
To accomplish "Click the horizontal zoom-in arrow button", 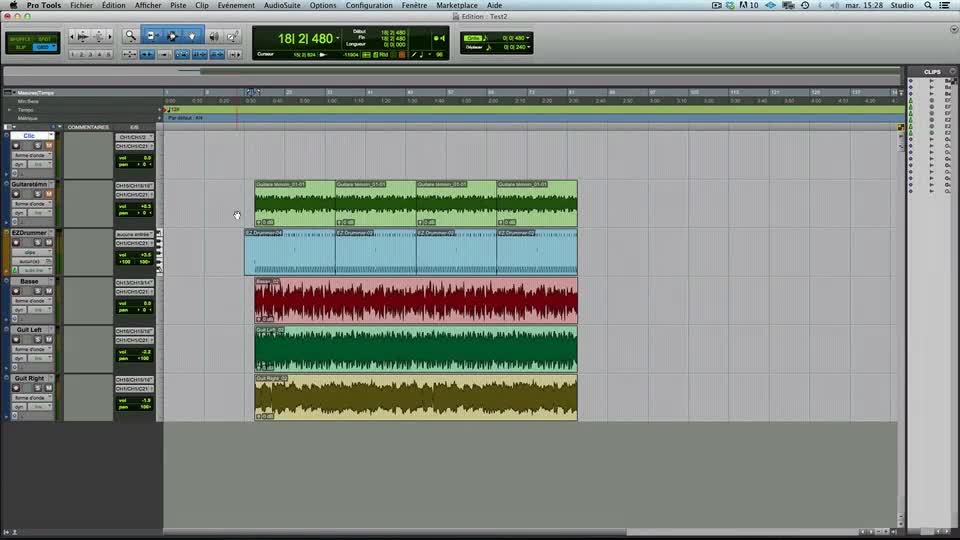I will 110,37.
